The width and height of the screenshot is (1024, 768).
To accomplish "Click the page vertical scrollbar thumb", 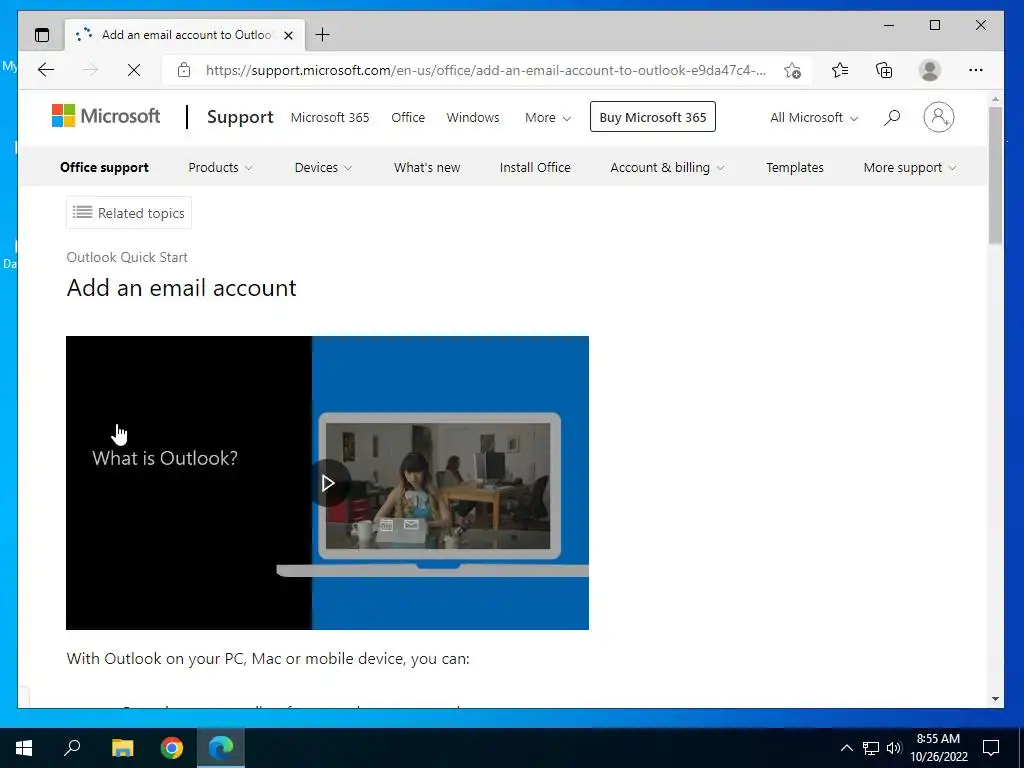I will [995, 175].
